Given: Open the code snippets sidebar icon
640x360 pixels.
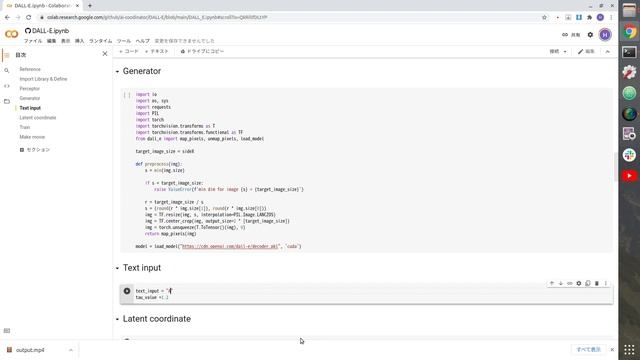Looking at the screenshot, I should [7, 86].
